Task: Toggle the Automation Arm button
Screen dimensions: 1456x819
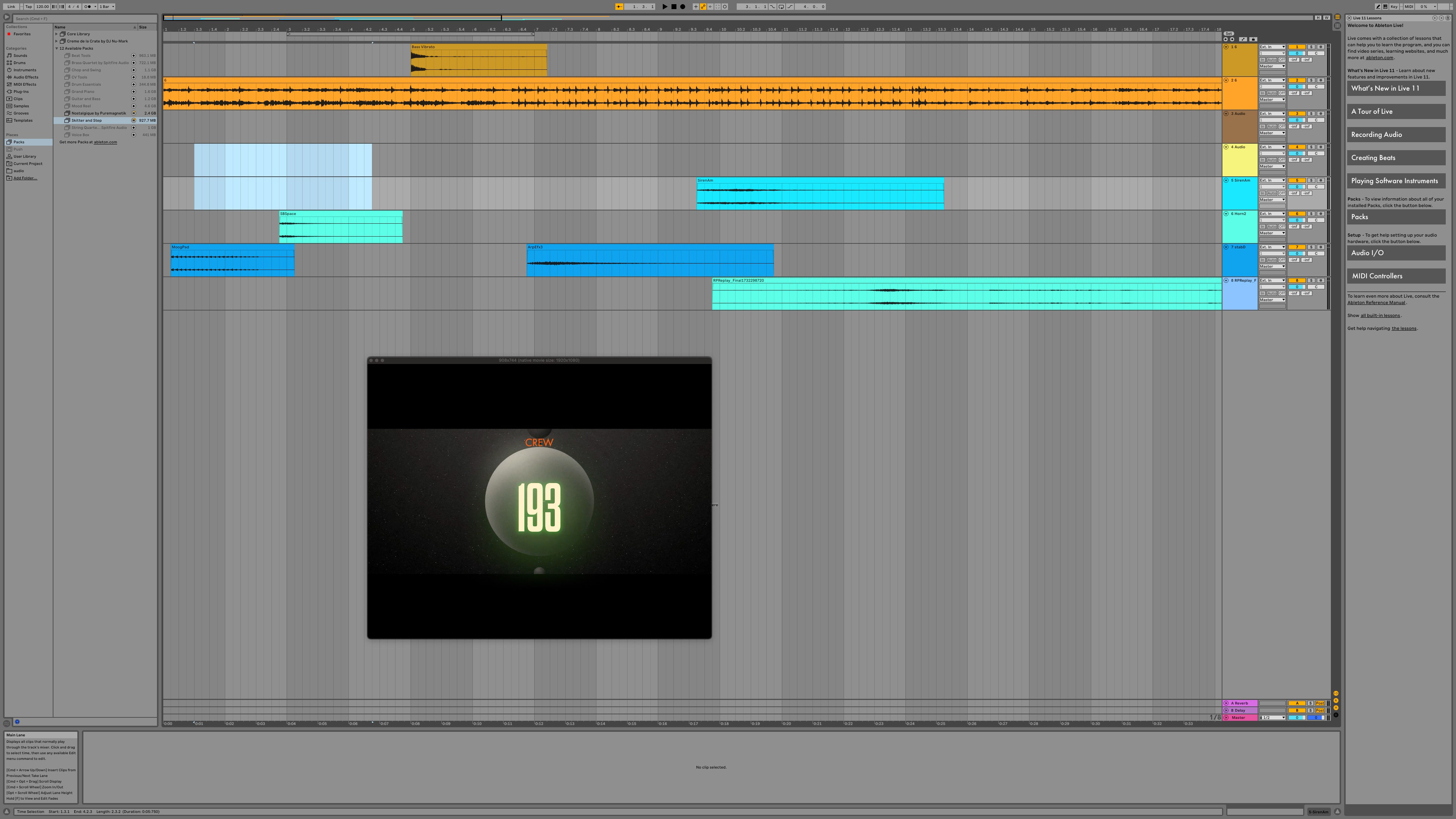Action: point(703,7)
